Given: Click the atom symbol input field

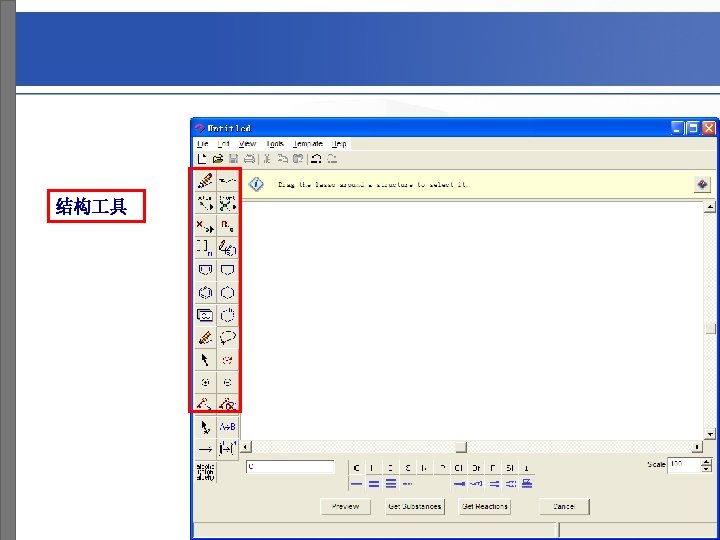Looking at the screenshot, I should click(x=290, y=467).
